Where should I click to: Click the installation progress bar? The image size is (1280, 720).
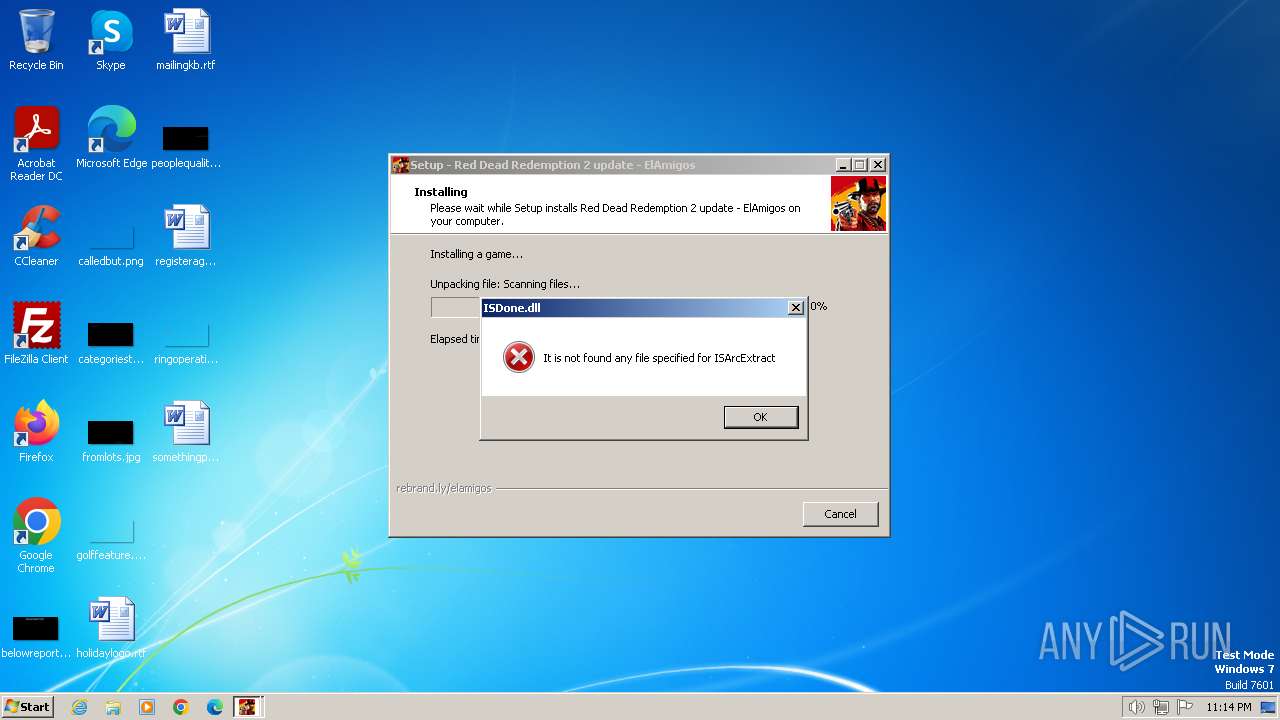[456, 307]
